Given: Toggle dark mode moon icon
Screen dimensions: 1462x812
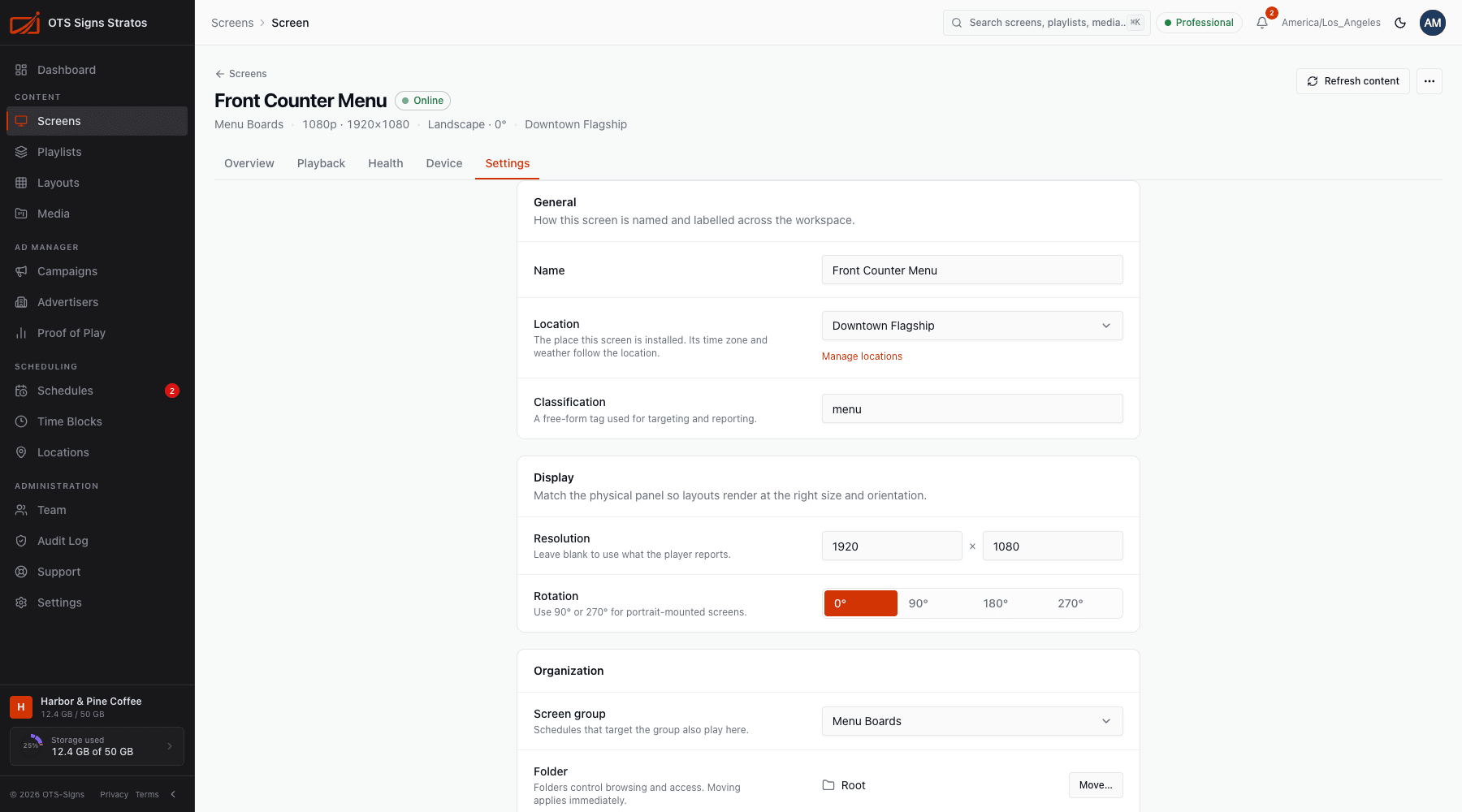Looking at the screenshot, I should click(1400, 23).
